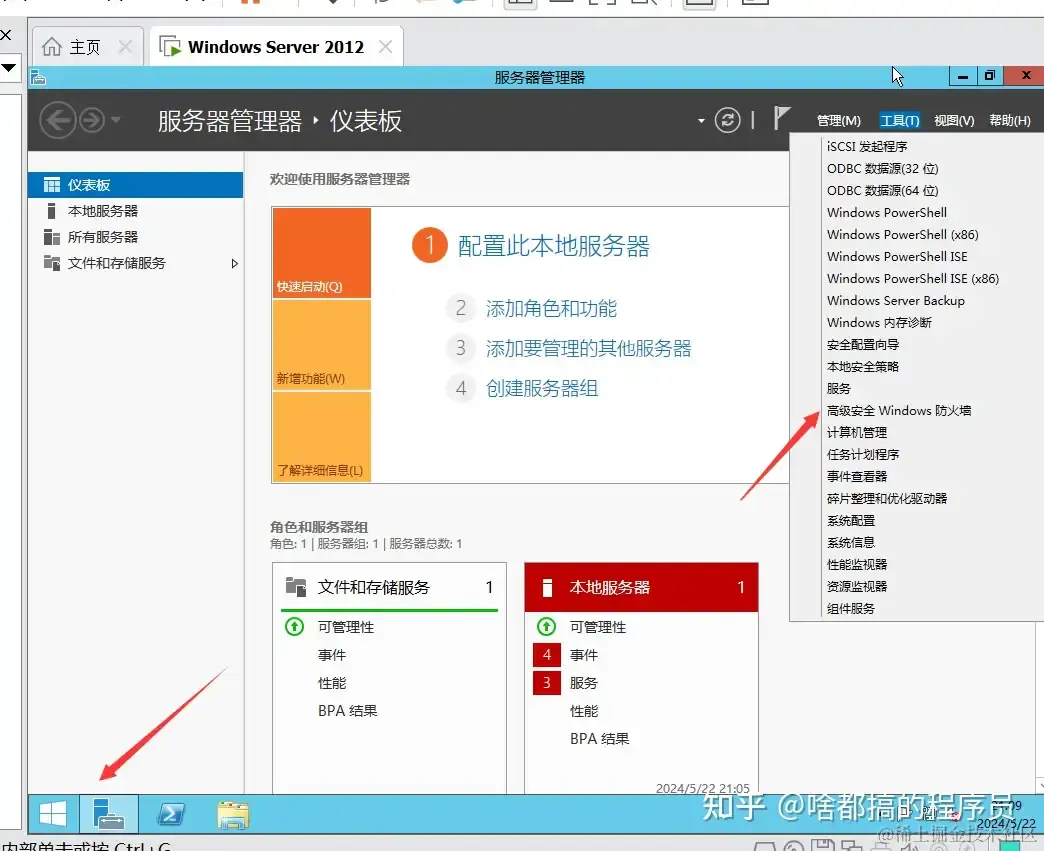
Task: Click the back navigation arrow in Server Manager
Action: pyautogui.click(x=58, y=121)
